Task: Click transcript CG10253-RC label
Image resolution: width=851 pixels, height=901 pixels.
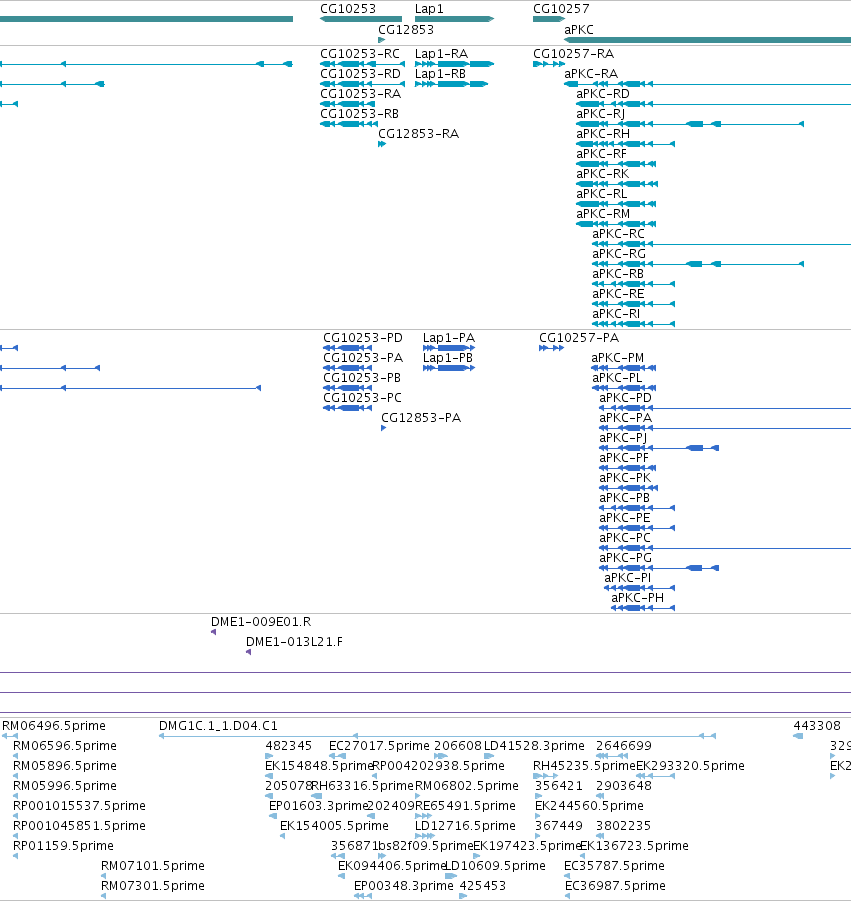Action: 360,53
